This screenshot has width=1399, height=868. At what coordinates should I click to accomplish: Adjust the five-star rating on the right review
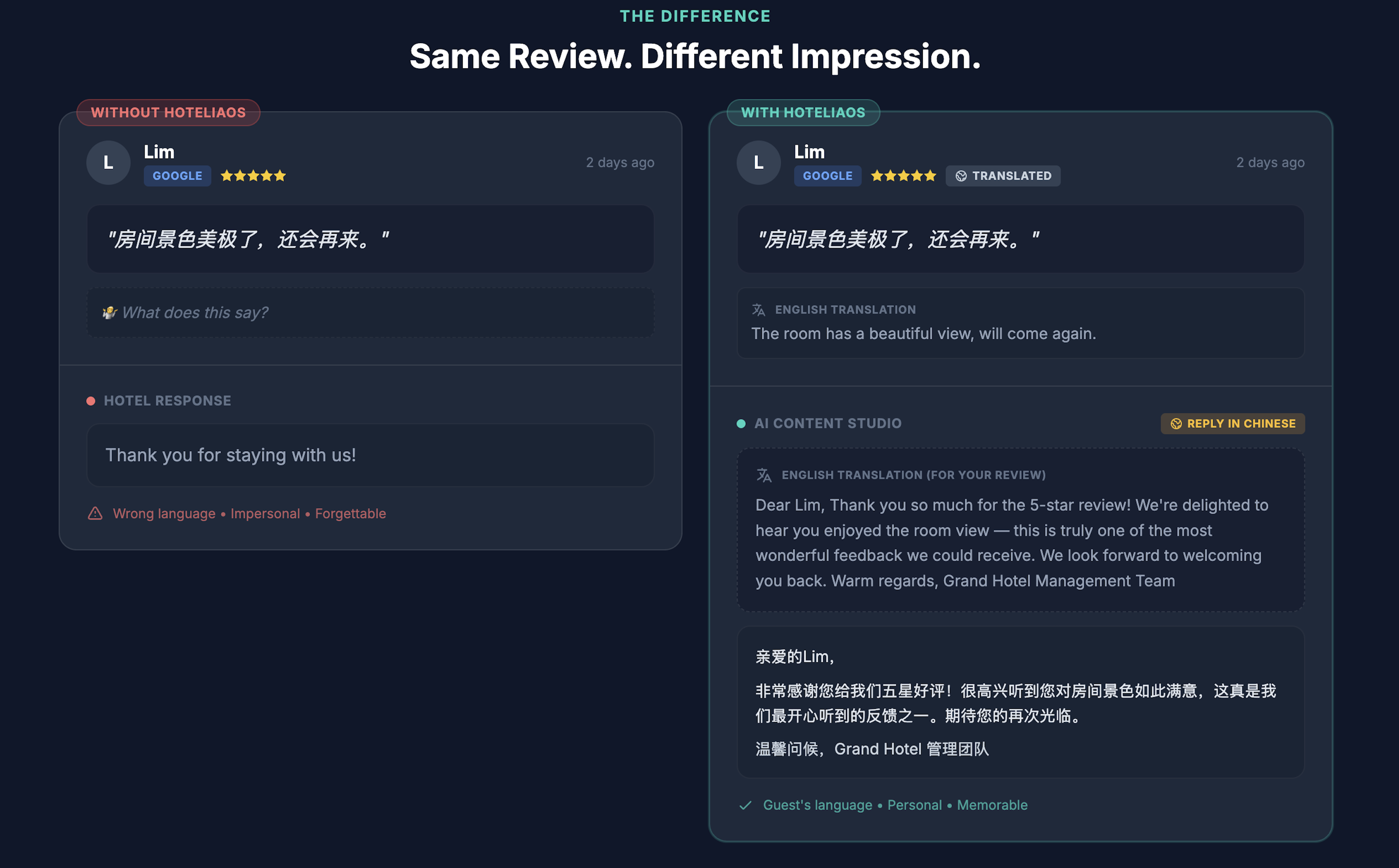pos(903,176)
